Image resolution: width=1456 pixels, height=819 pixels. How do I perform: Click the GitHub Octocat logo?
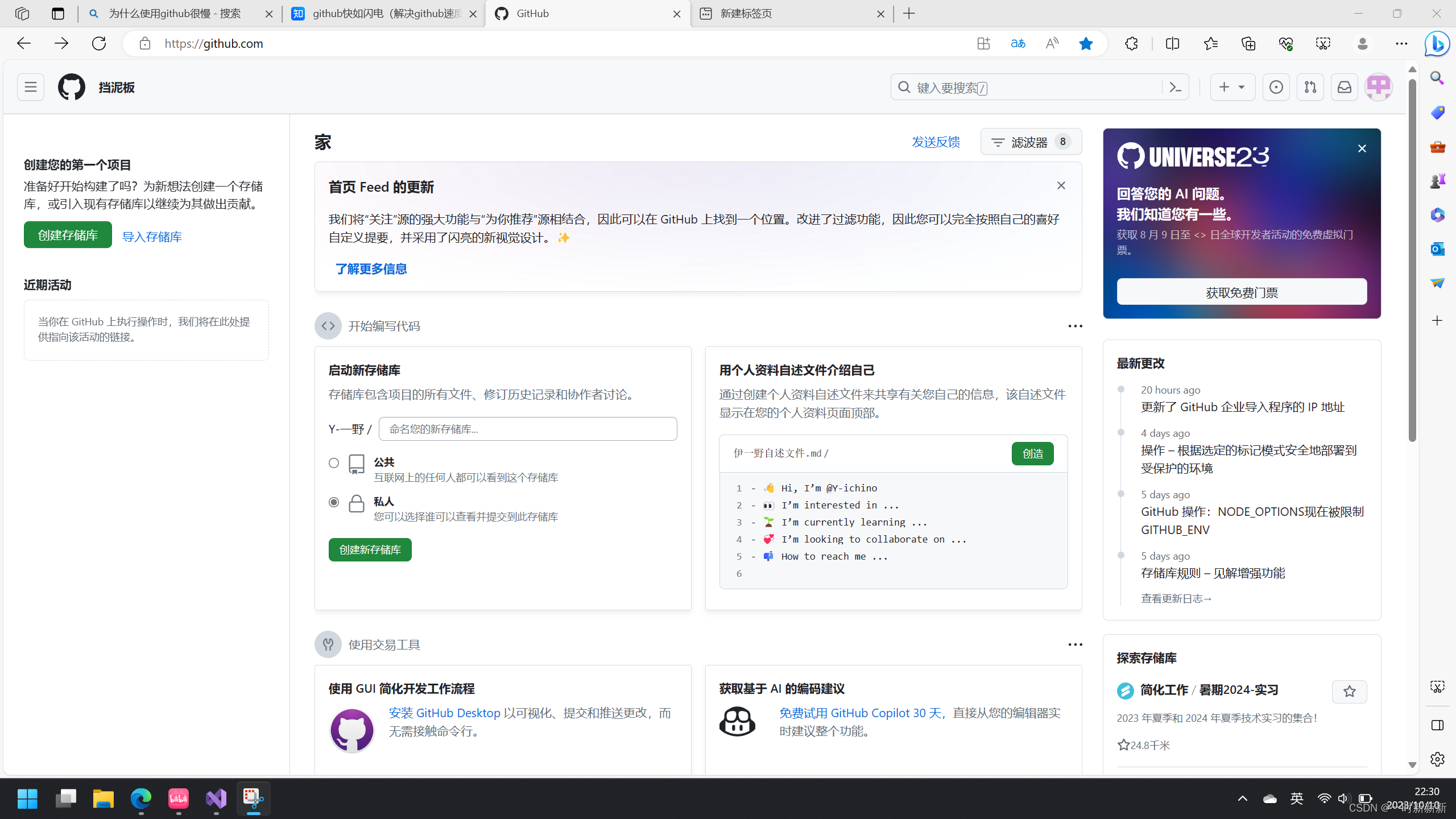point(72,87)
